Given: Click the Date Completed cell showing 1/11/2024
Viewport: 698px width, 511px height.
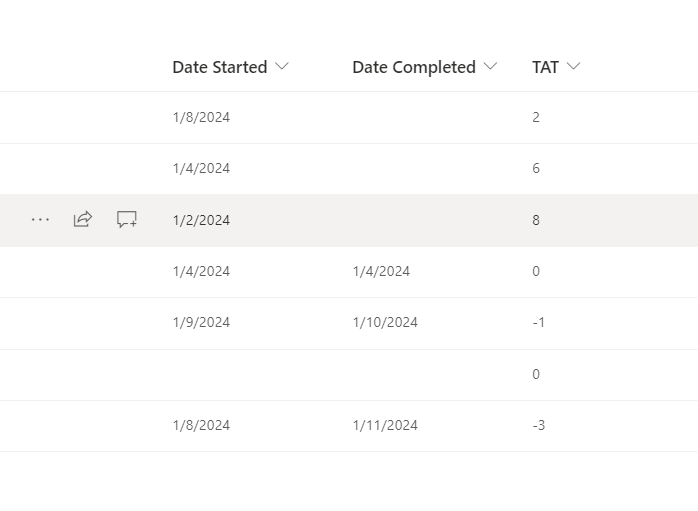Looking at the screenshot, I should pyautogui.click(x=385, y=425).
